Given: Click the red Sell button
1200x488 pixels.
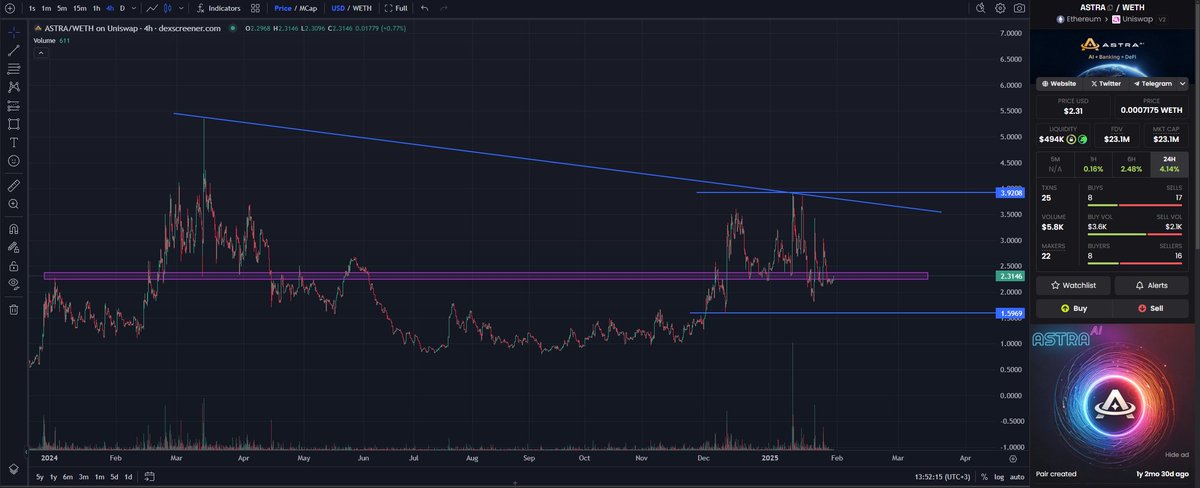Looking at the screenshot, I should tap(1152, 308).
